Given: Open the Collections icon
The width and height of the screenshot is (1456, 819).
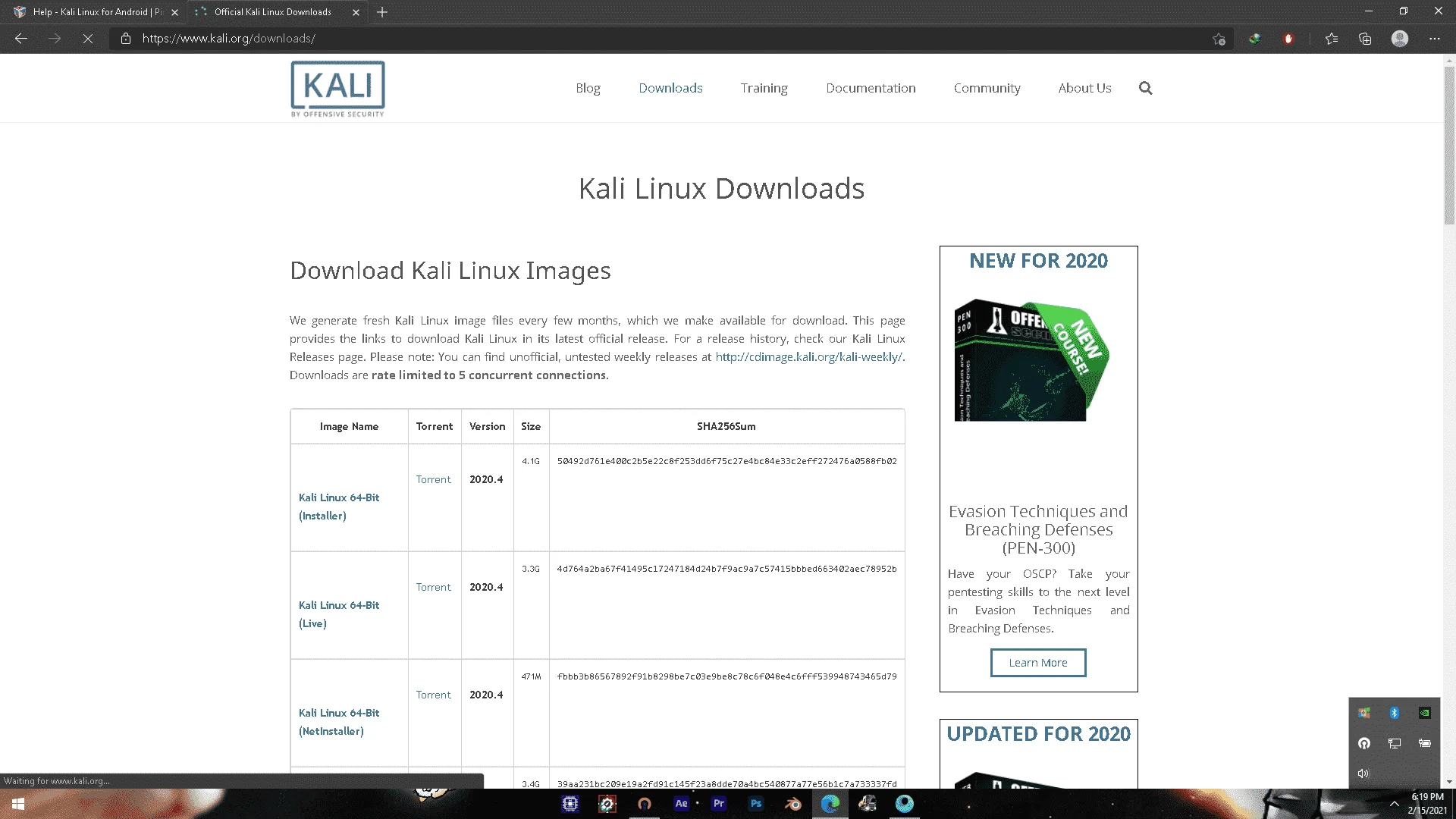Looking at the screenshot, I should [x=1365, y=39].
